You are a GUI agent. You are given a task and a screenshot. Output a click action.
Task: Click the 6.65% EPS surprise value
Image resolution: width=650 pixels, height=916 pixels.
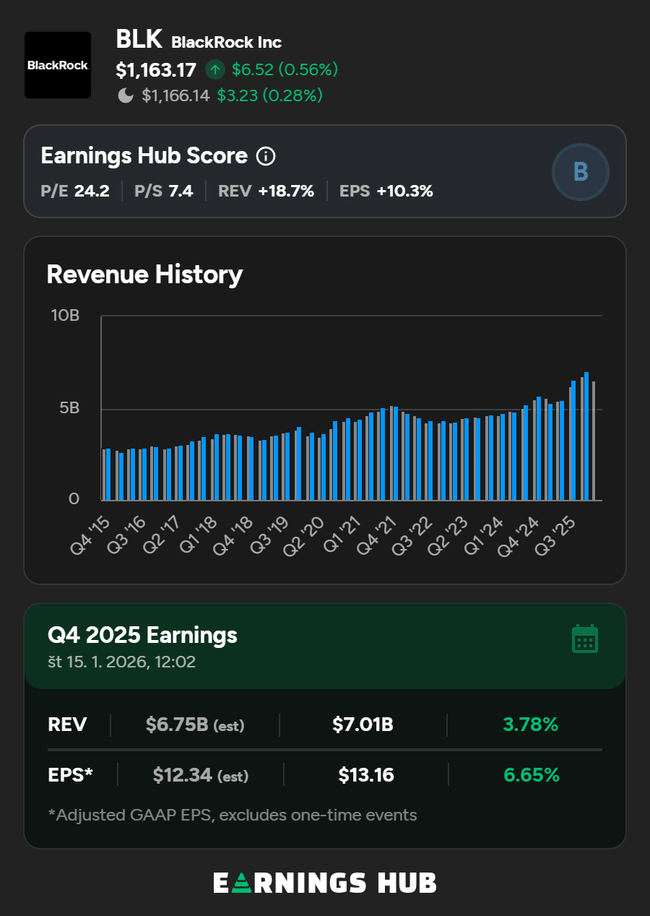coord(530,775)
